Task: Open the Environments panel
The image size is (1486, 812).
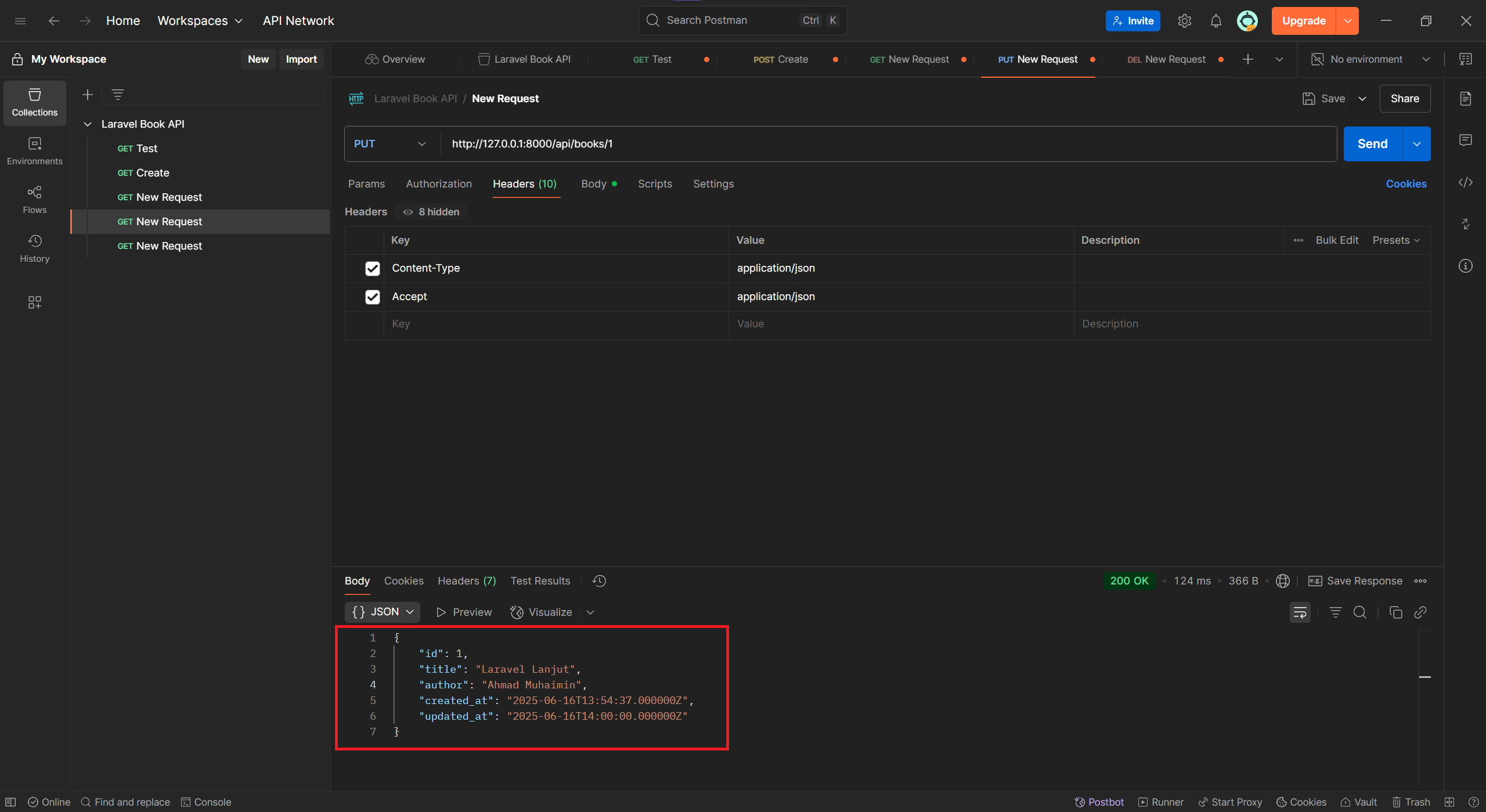Action: point(34,151)
